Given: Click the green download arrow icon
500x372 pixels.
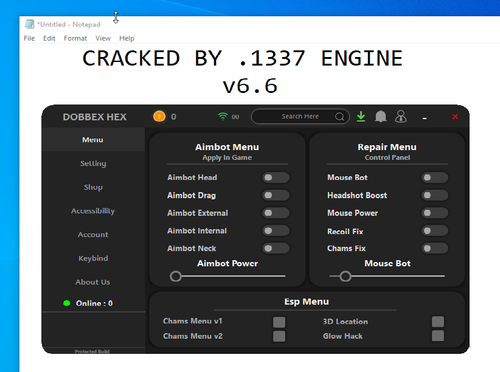Looking at the screenshot, I should pos(361,117).
